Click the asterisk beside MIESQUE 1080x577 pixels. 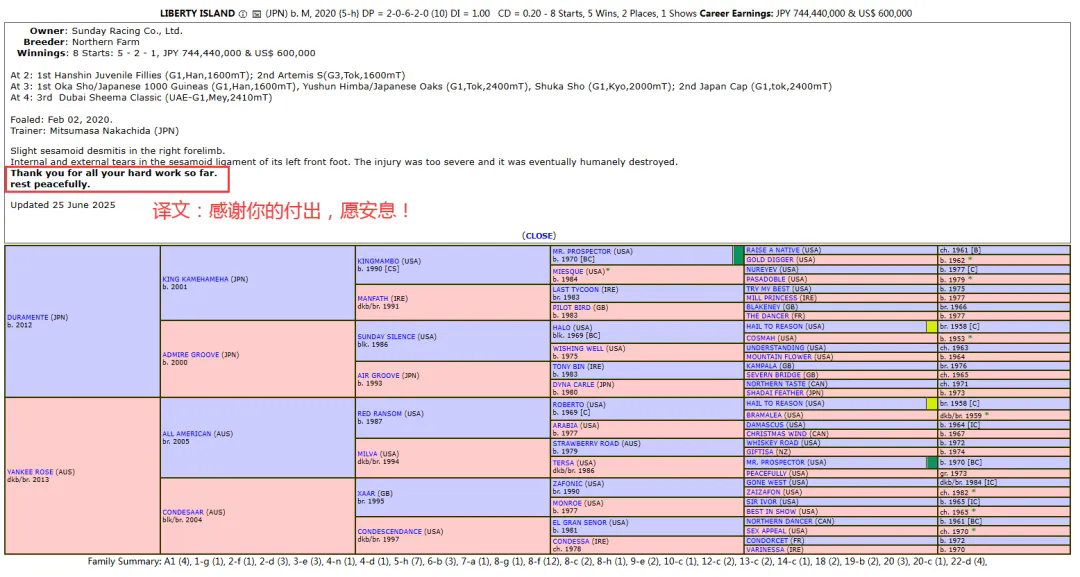pyautogui.click(x=607, y=269)
